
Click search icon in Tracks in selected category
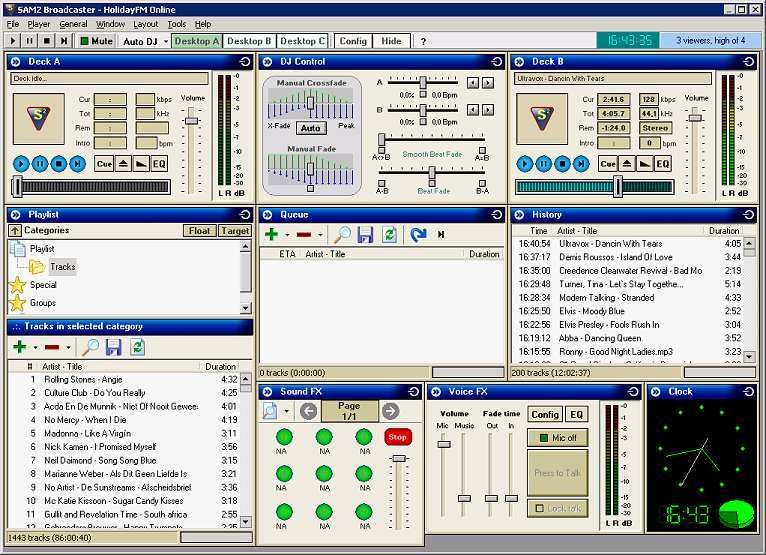[90, 347]
